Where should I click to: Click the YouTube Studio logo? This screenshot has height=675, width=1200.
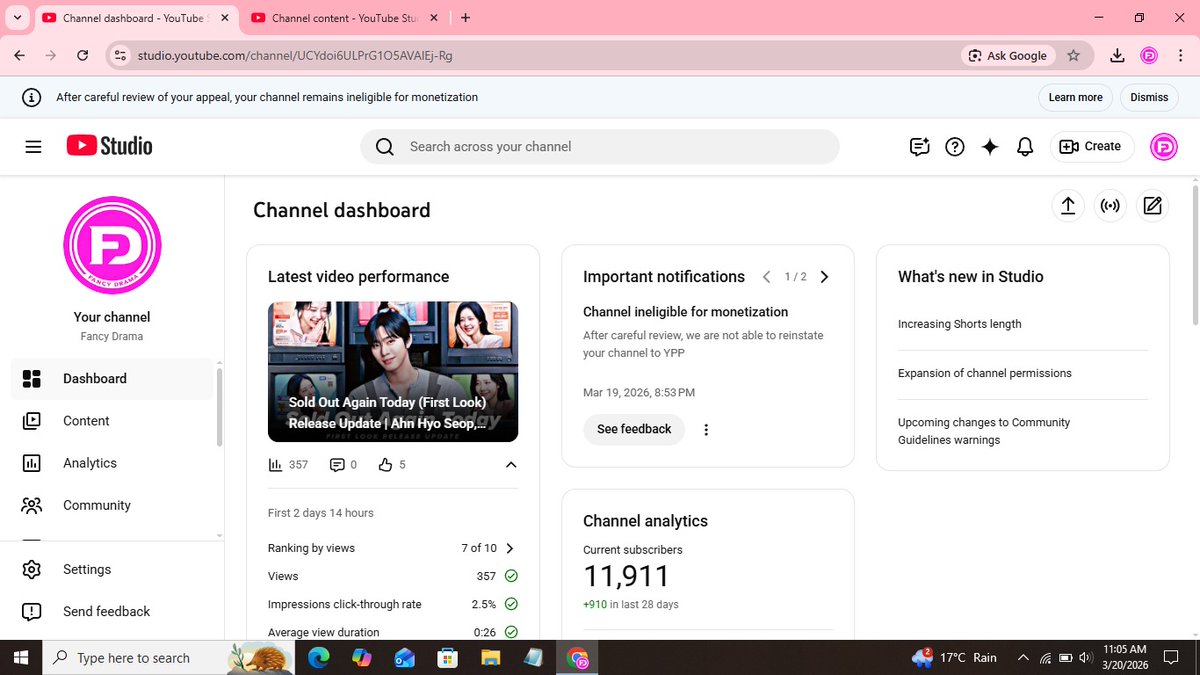click(109, 146)
